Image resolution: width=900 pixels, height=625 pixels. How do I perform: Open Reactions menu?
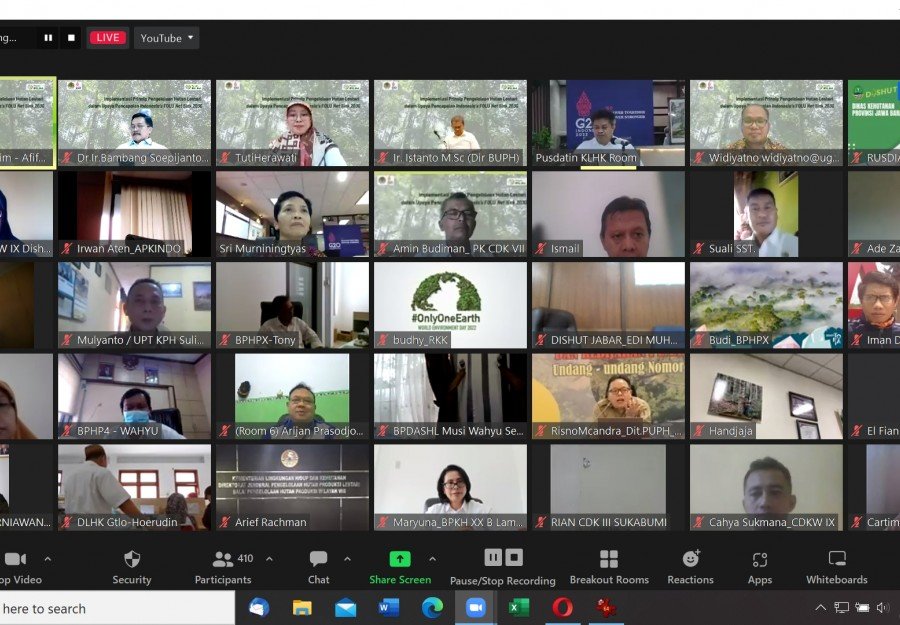(690, 568)
